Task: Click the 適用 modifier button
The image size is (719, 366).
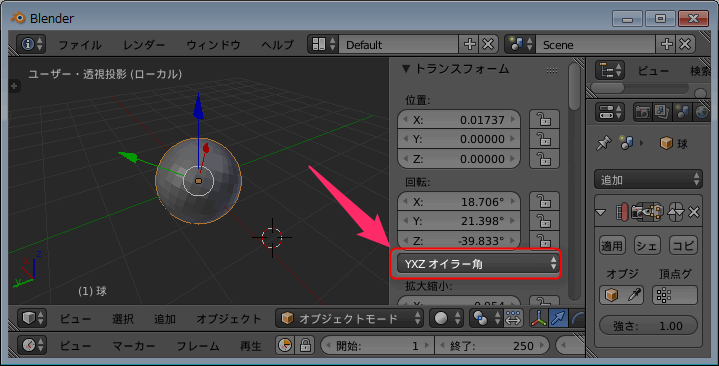Action: (612, 245)
